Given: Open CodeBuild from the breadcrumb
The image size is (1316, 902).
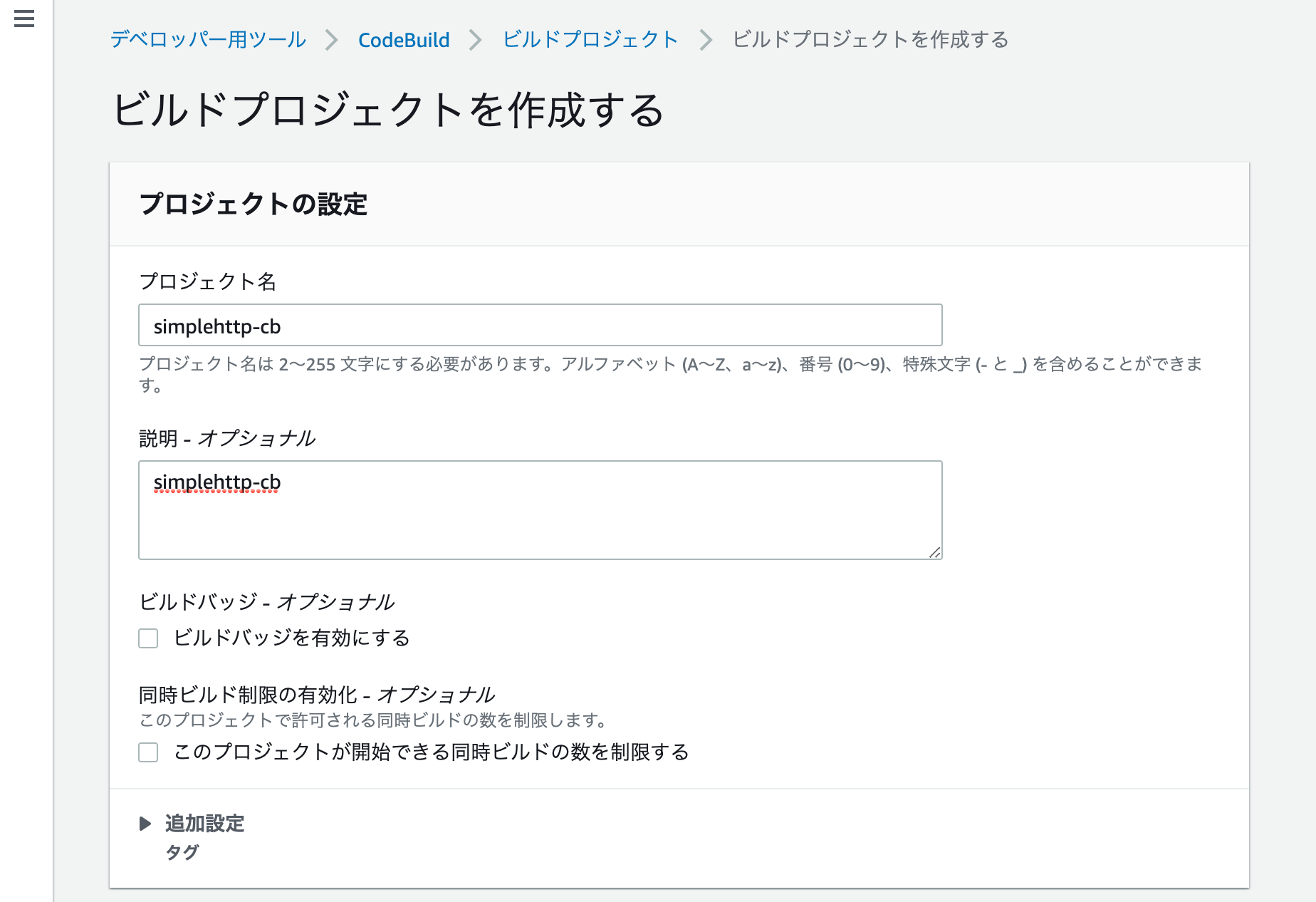Looking at the screenshot, I should click(x=404, y=41).
